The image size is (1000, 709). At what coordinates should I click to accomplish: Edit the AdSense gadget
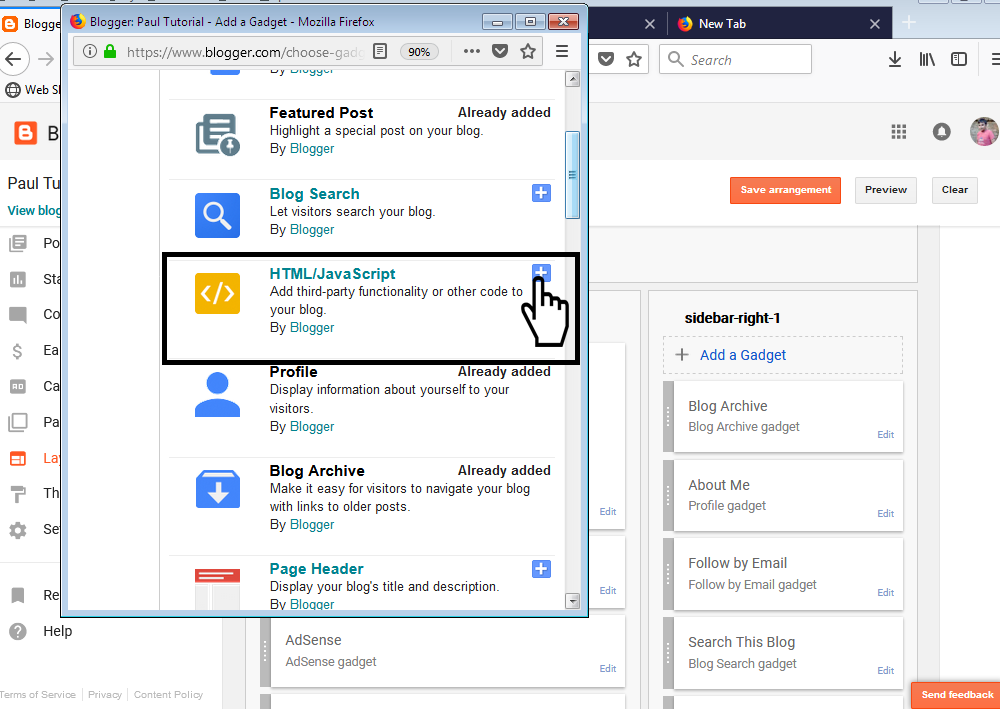click(608, 668)
